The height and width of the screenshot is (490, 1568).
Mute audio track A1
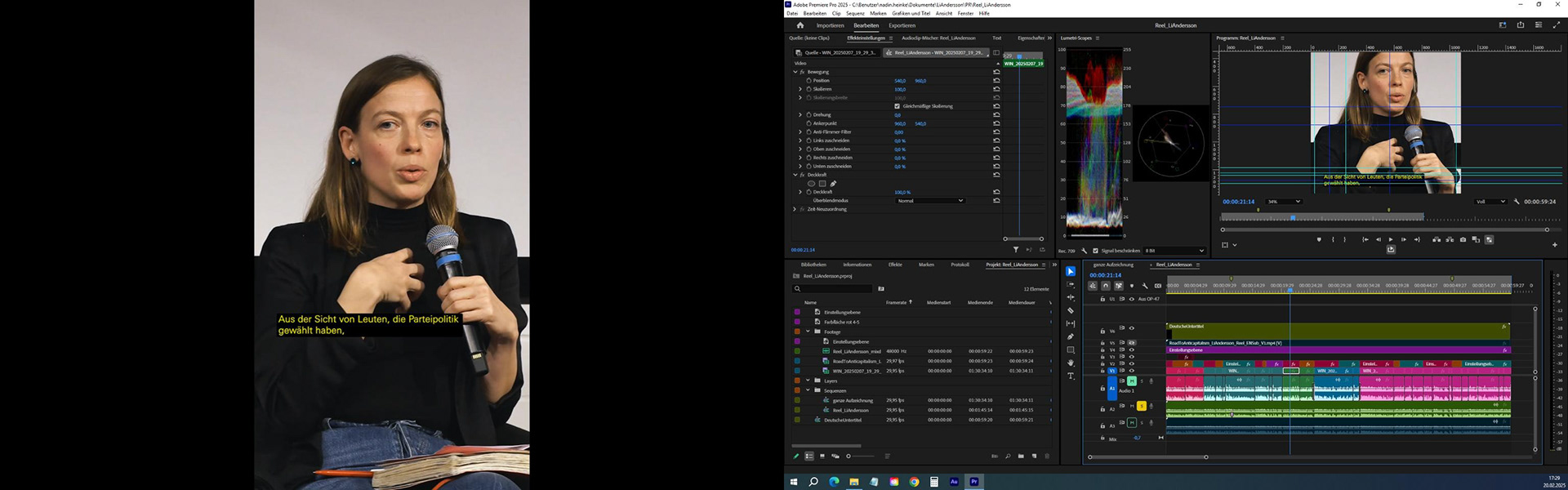coord(1132,381)
